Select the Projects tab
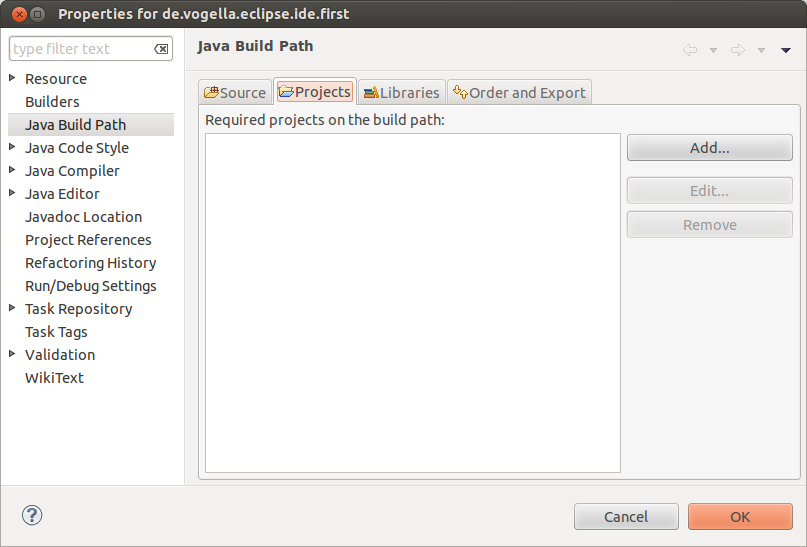Viewport: 807px width, 547px height. [315, 91]
